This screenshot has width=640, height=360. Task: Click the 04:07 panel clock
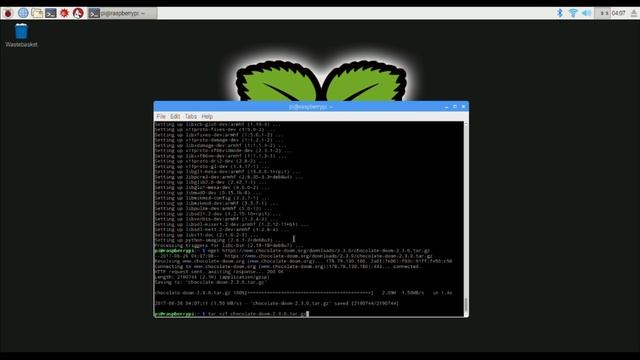(618, 13)
